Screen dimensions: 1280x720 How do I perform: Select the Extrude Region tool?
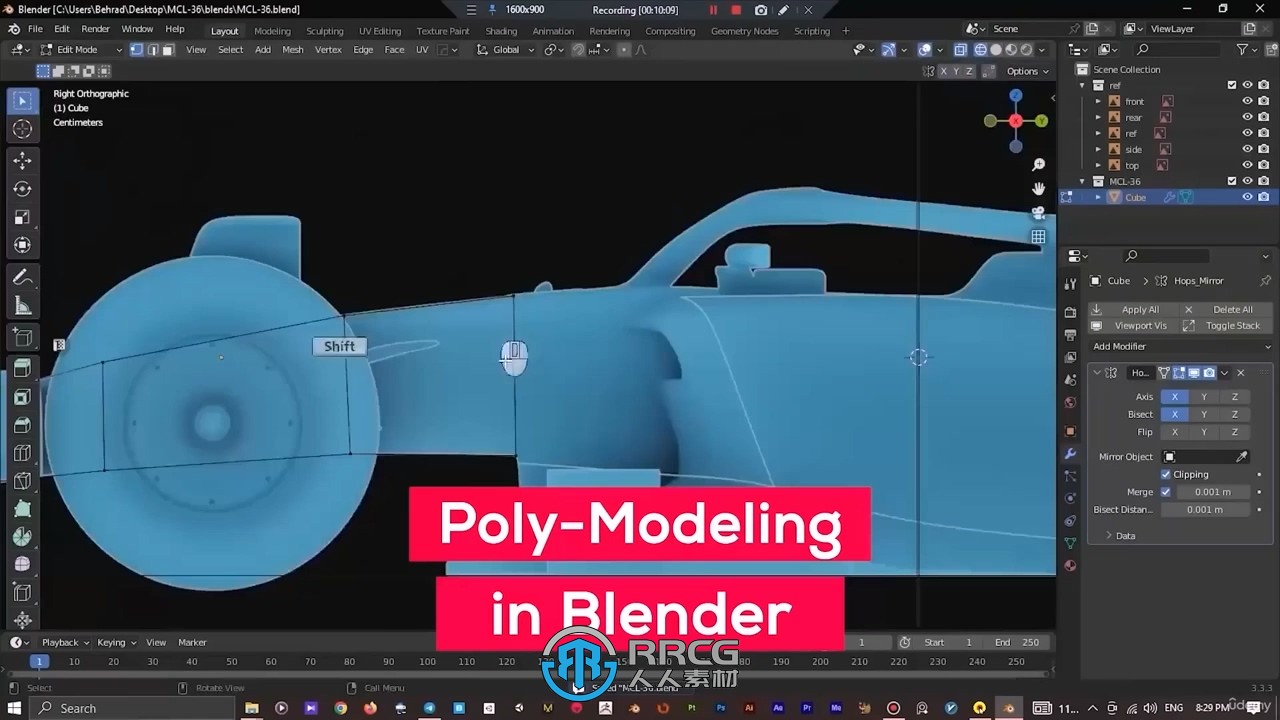22,369
